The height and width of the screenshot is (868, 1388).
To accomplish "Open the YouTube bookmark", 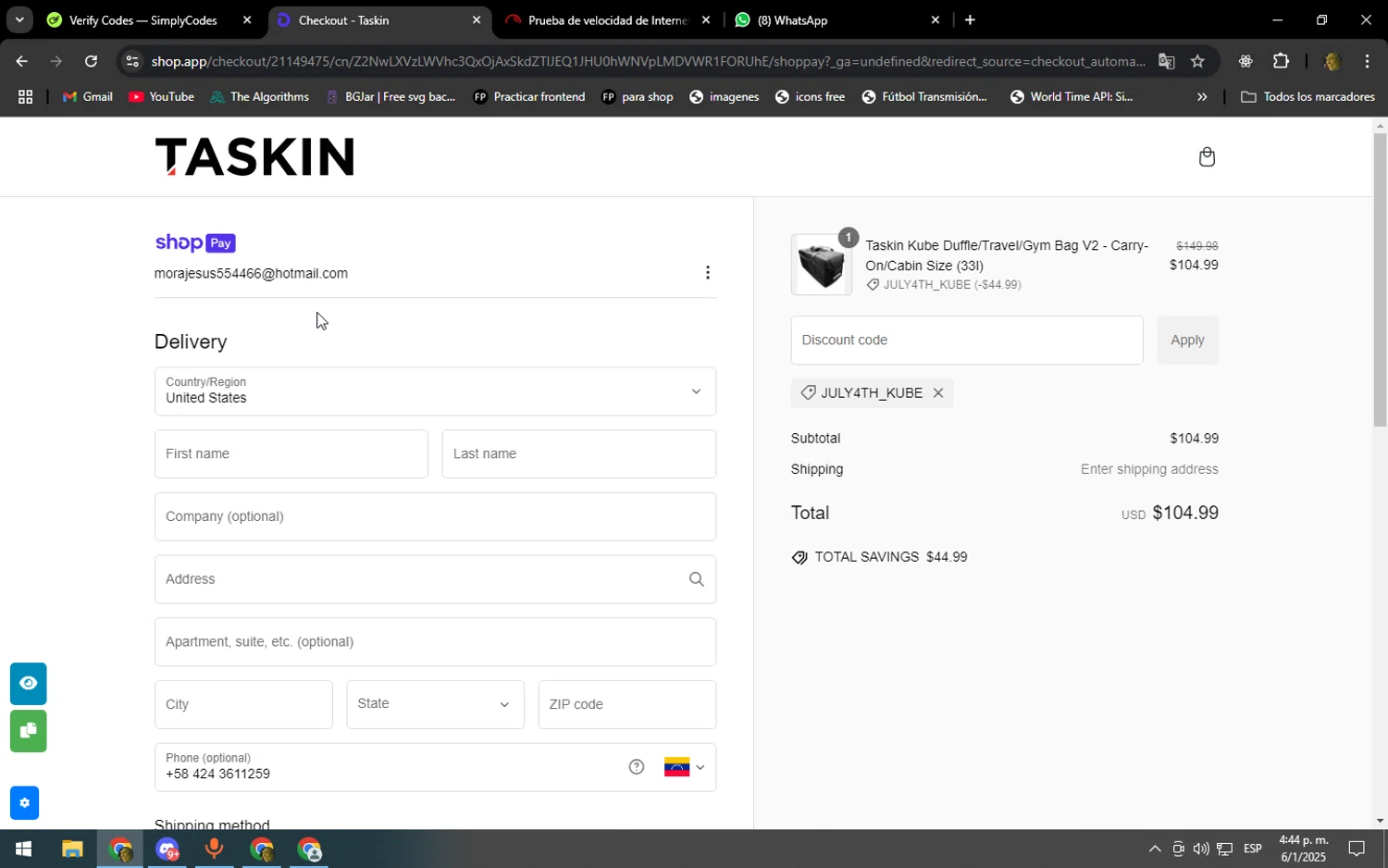I will tap(162, 97).
